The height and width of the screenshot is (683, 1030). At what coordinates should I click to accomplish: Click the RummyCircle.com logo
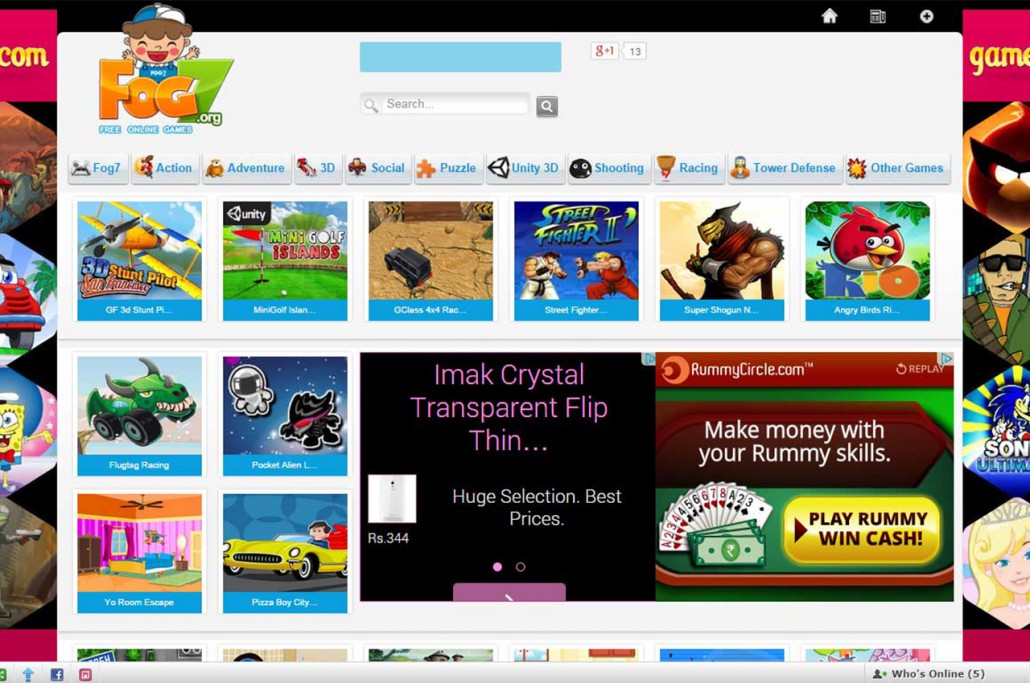point(736,370)
